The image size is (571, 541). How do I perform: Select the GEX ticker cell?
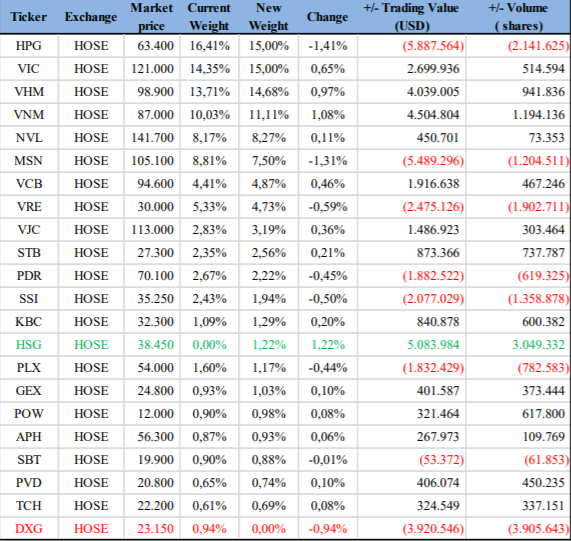coord(29,391)
